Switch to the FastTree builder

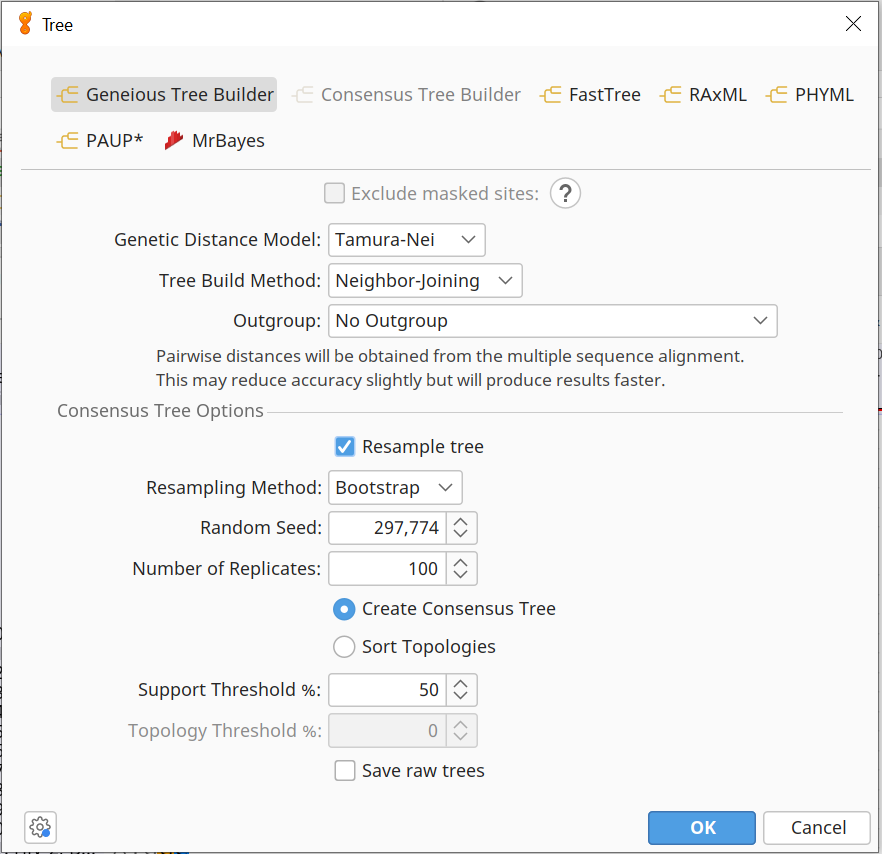pyautogui.click(x=591, y=95)
